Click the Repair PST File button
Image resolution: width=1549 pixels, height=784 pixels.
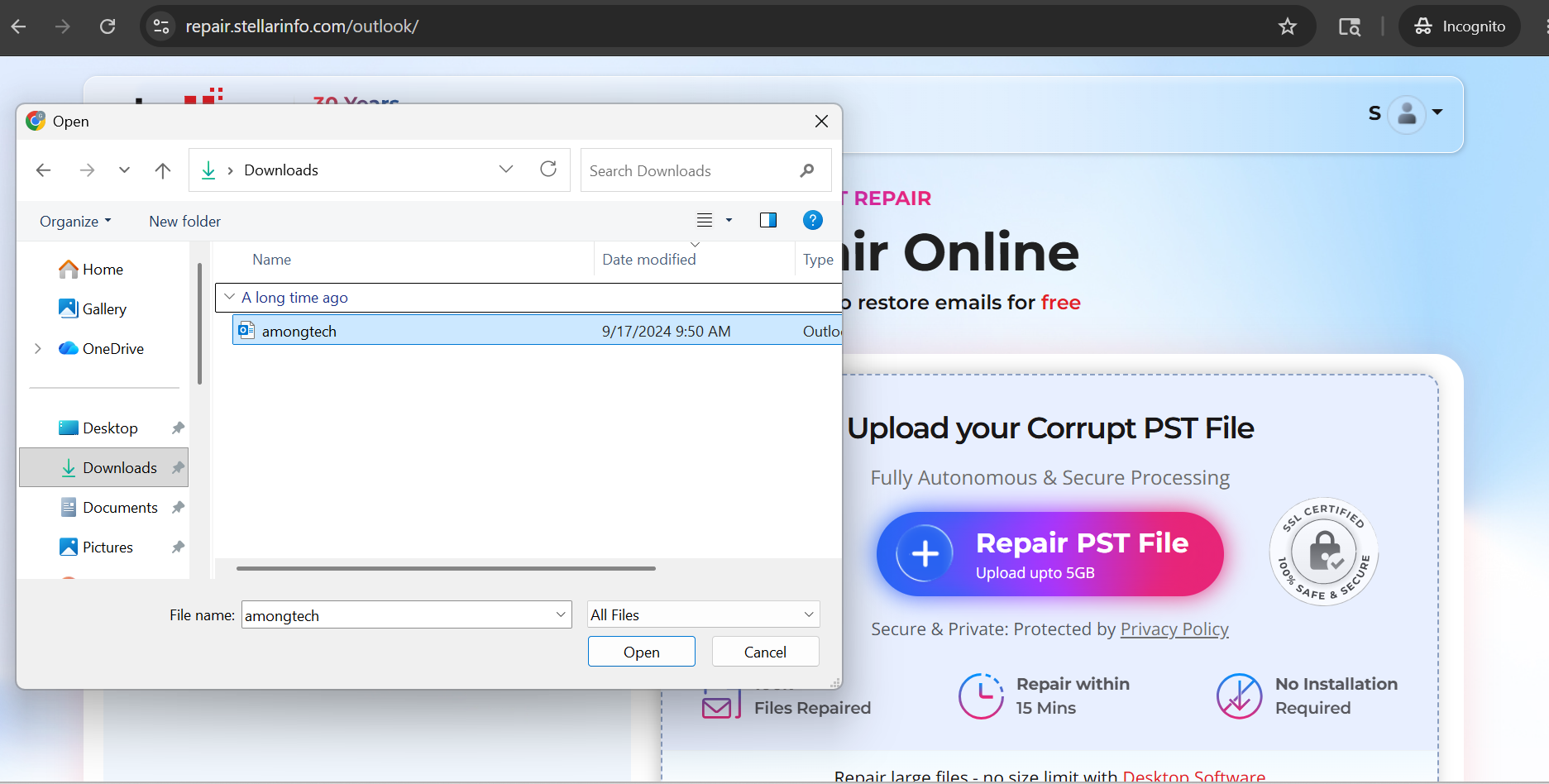click(x=1049, y=554)
